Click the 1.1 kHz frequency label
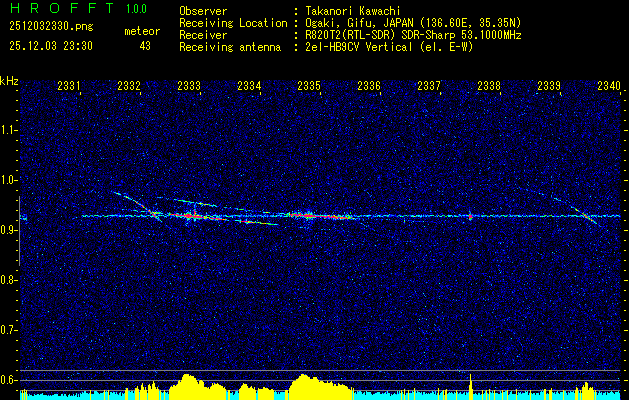 [8, 130]
